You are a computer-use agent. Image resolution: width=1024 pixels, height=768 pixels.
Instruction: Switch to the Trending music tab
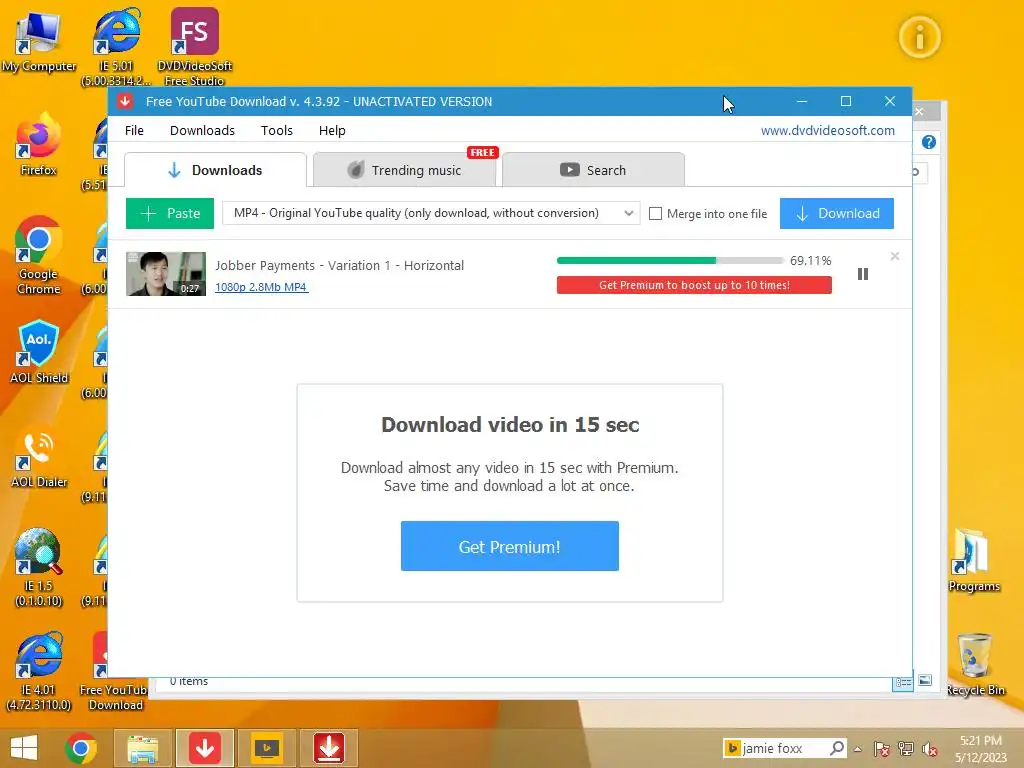(x=404, y=170)
